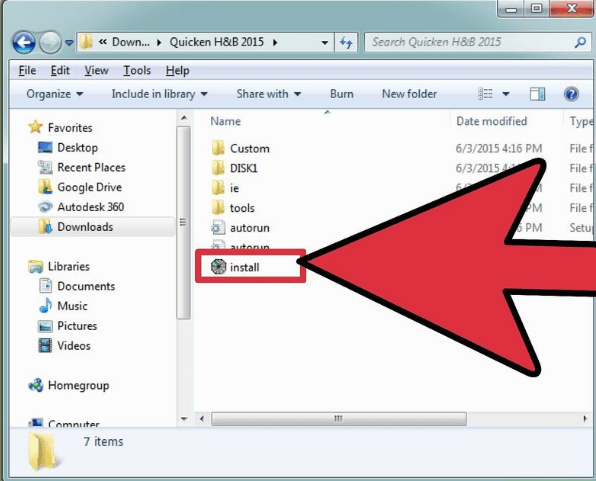Open the Edit menu
This screenshot has width=596, height=481.
(60, 70)
